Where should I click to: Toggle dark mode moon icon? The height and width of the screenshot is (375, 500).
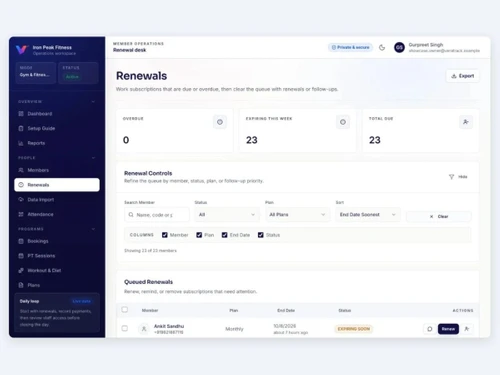point(382,48)
